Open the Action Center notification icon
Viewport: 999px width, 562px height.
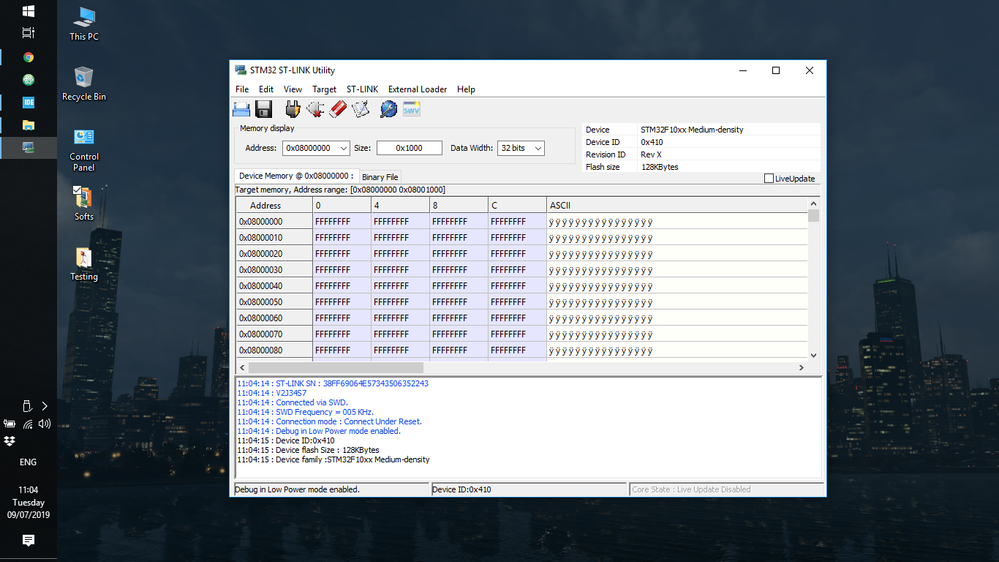(28, 540)
